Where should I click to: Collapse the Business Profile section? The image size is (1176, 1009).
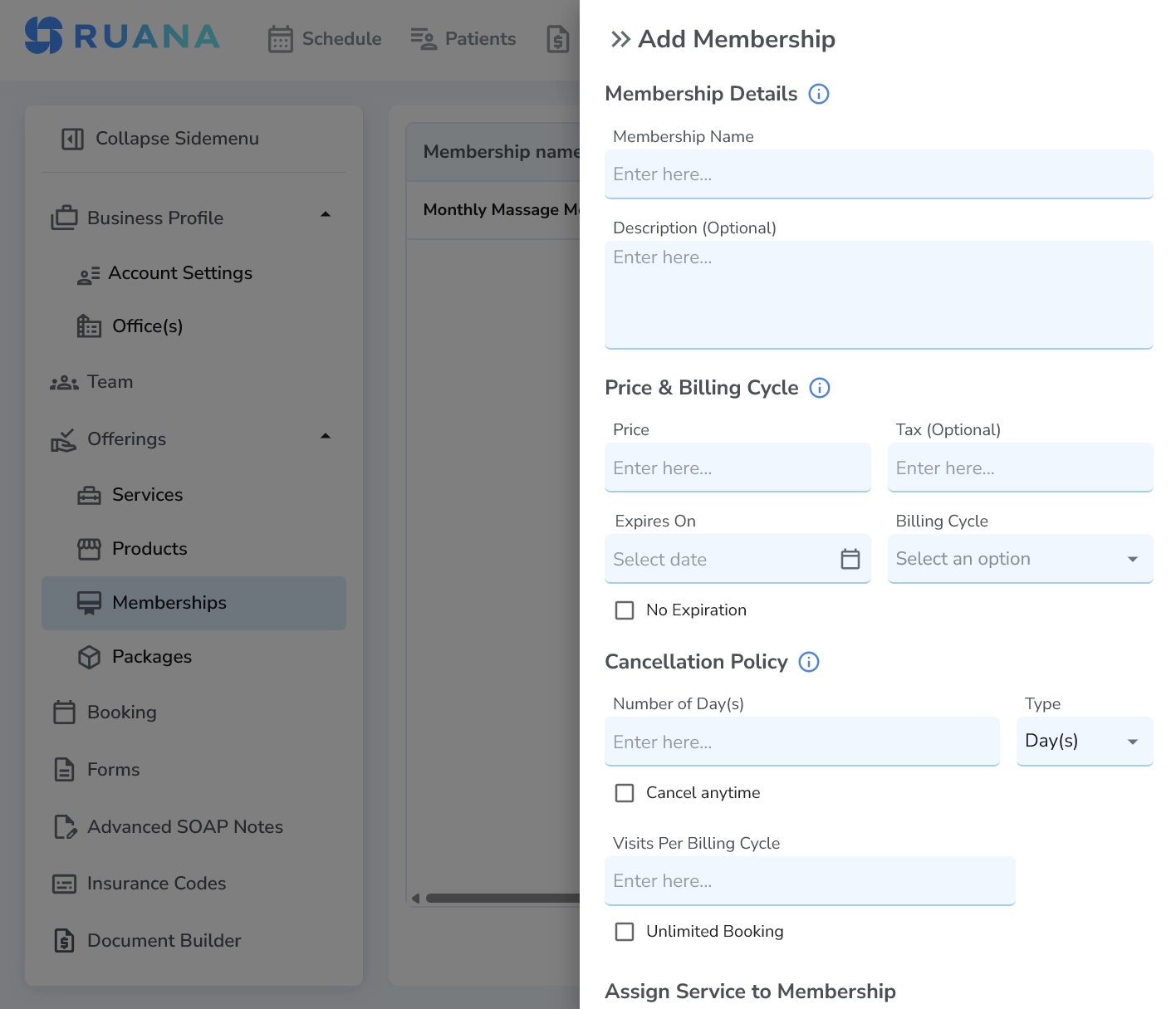pos(326,214)
